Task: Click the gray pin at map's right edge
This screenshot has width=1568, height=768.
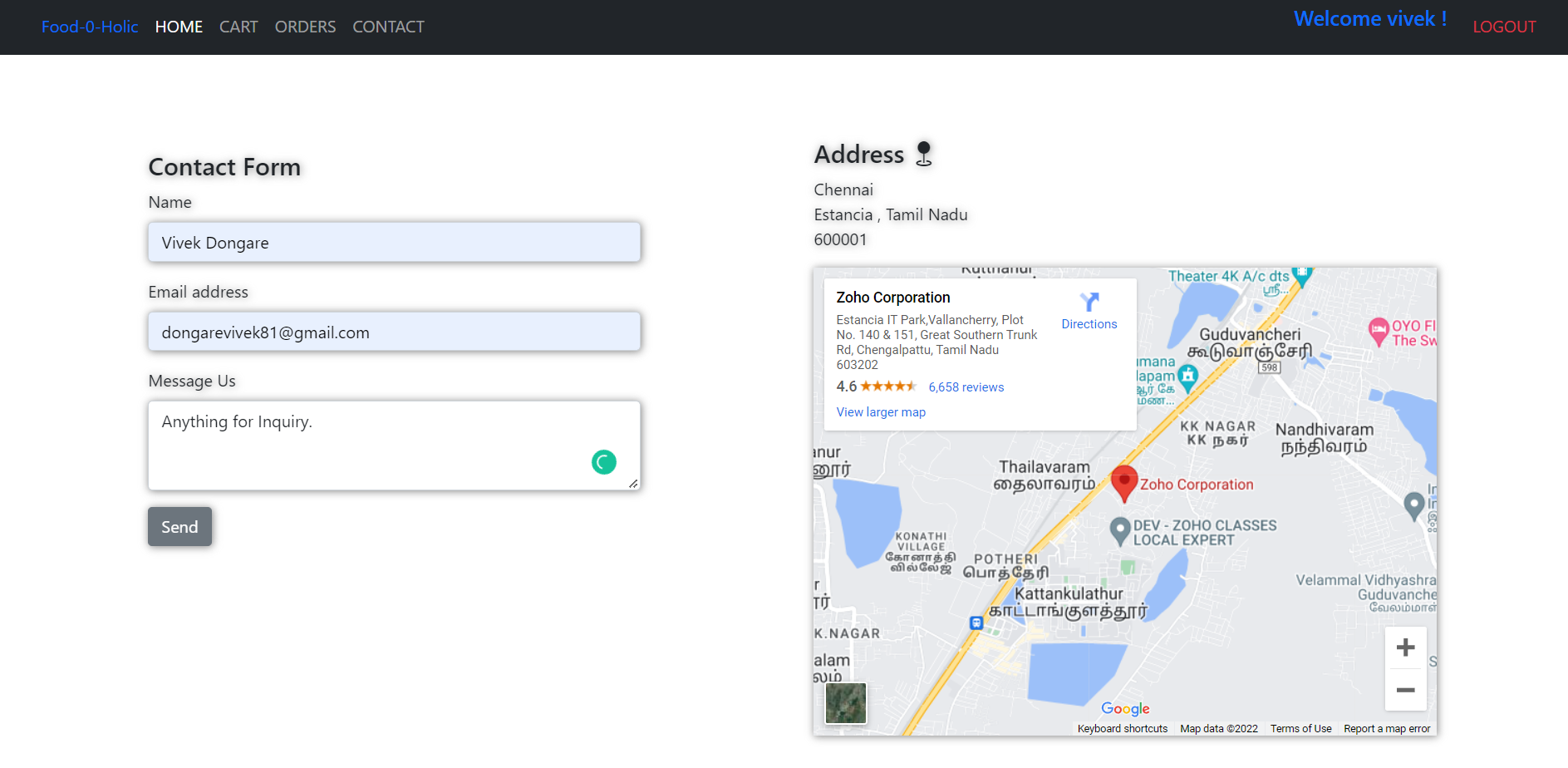Action: click(1413, 506)
